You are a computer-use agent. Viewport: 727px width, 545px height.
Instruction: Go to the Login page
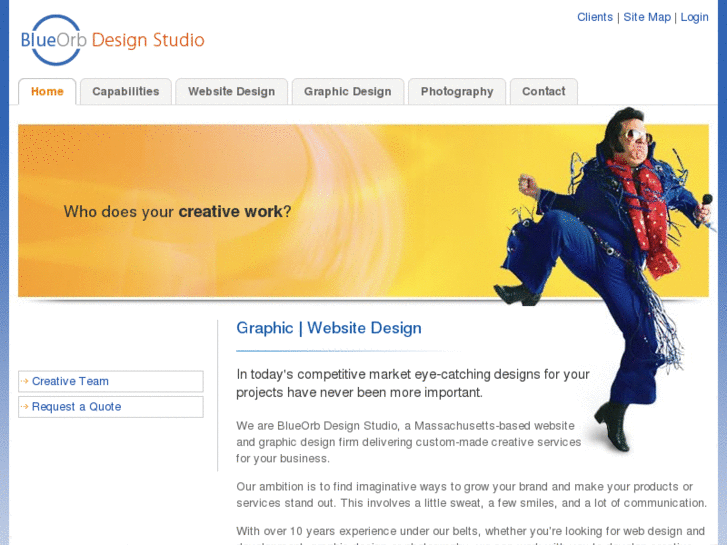pyautogui.click(x=694, y=17)
